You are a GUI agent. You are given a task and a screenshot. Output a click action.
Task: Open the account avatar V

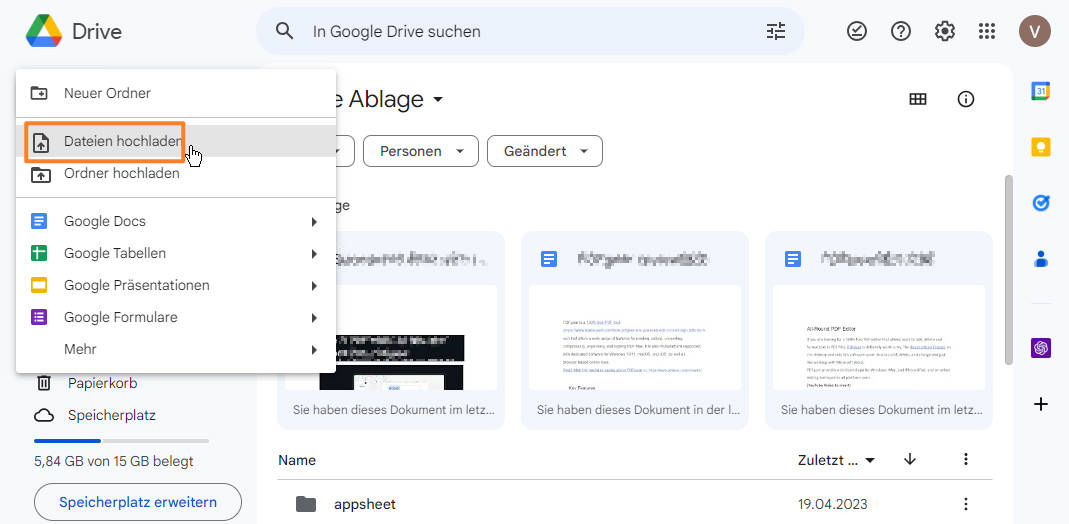[1035, 31]
